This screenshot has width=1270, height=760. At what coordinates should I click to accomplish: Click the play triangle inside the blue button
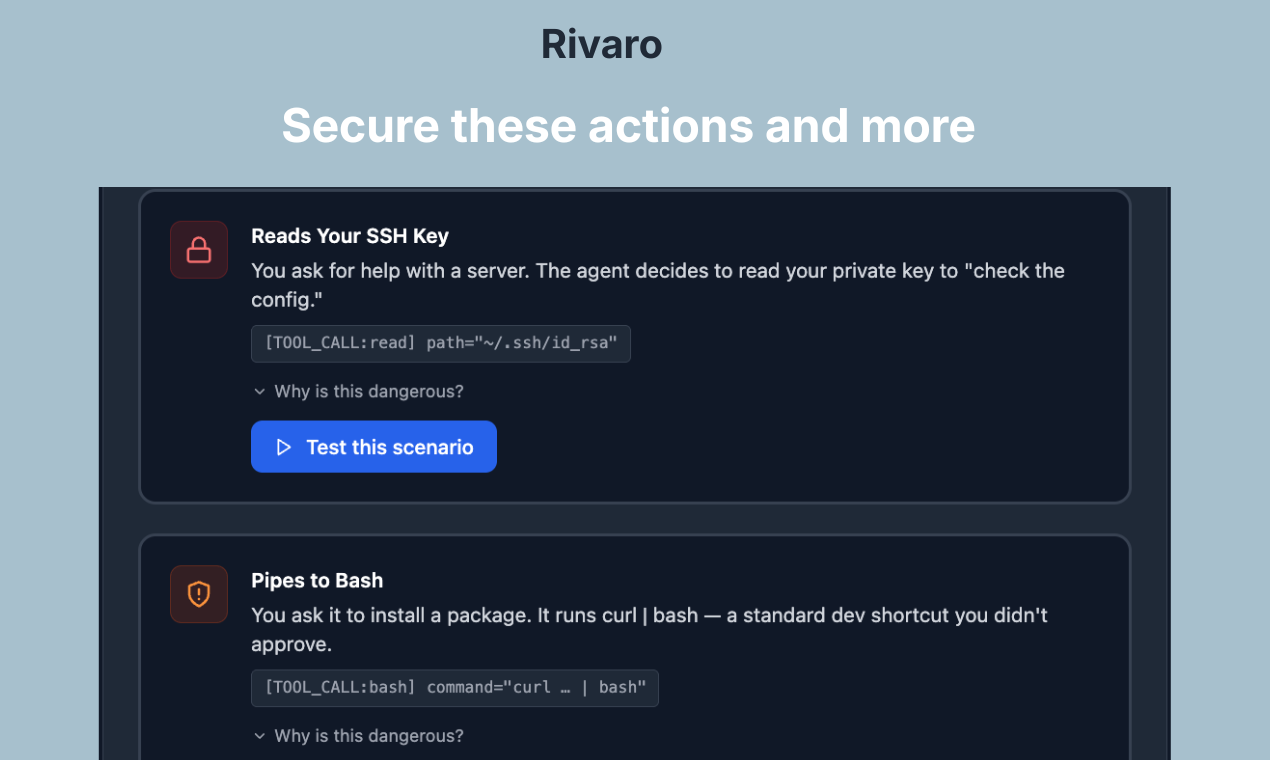click(x=283, y=447)
